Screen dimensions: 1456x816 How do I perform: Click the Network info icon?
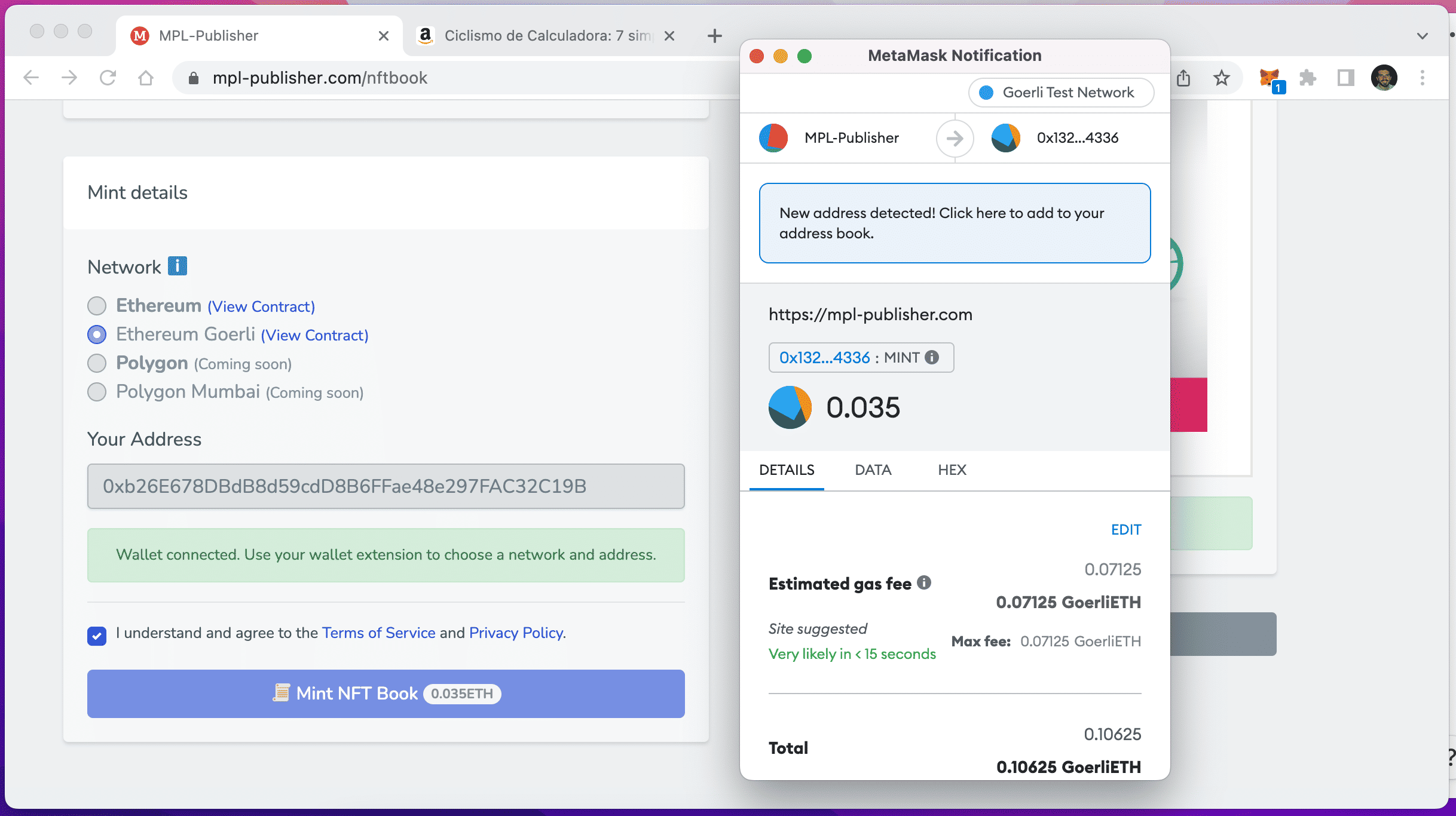[178, 266]
